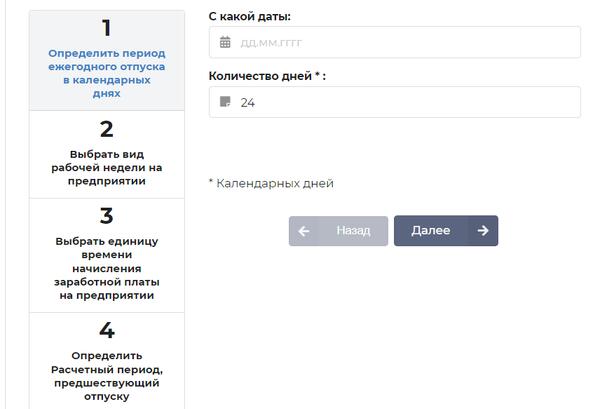Click the "Количество дней * :" label
The height and width of the screenshot is (409, 600).
pyautogui.click(x=267, y=76)
